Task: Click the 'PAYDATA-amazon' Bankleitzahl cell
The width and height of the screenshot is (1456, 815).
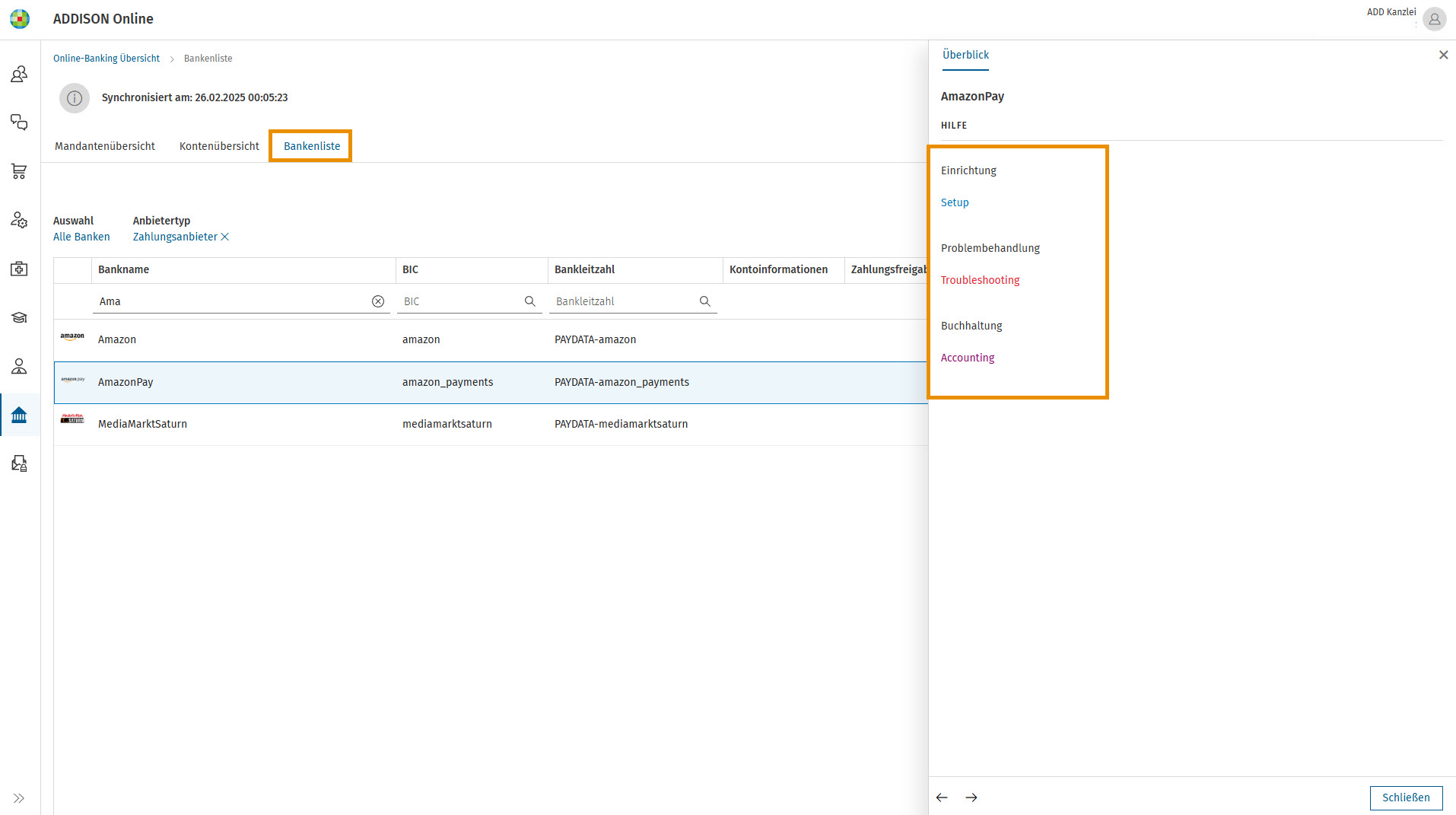Action: 595,339
